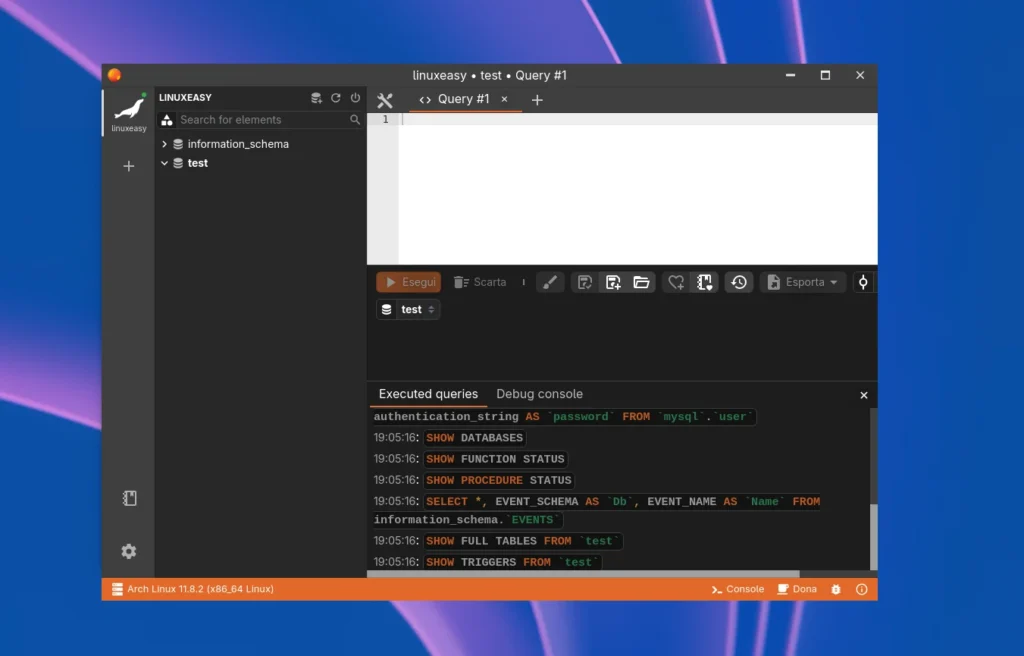The width and height of the screenshot is (1024, 656).
Task: Open the tools wrench icon
Action: [x=385, y=100]
